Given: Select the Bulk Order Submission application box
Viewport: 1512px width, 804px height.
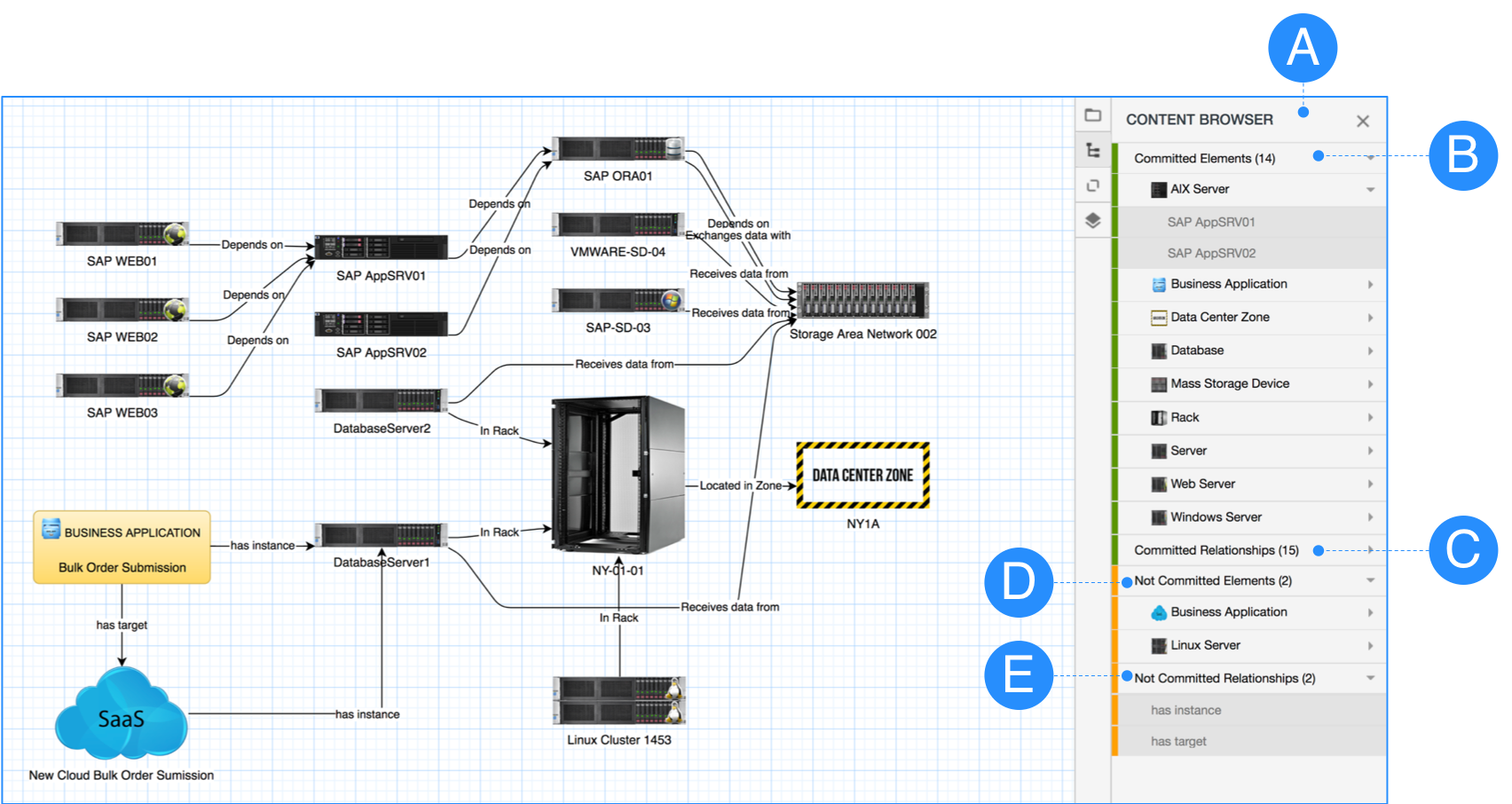Looking at the screenshot, I should [x=122, y=548].
